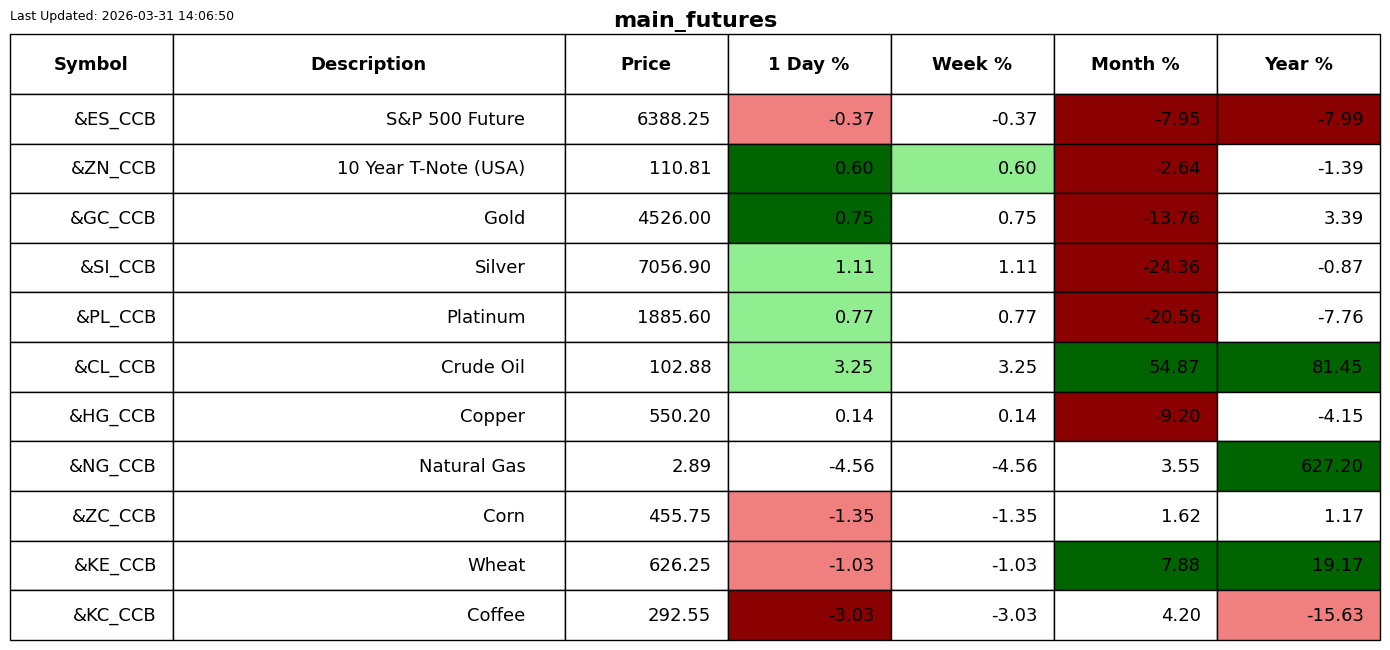Viewport: 1390px width, 650px height.
Task: Click the dark red -24.36 Silver month cell
Action: (1135, 268)
